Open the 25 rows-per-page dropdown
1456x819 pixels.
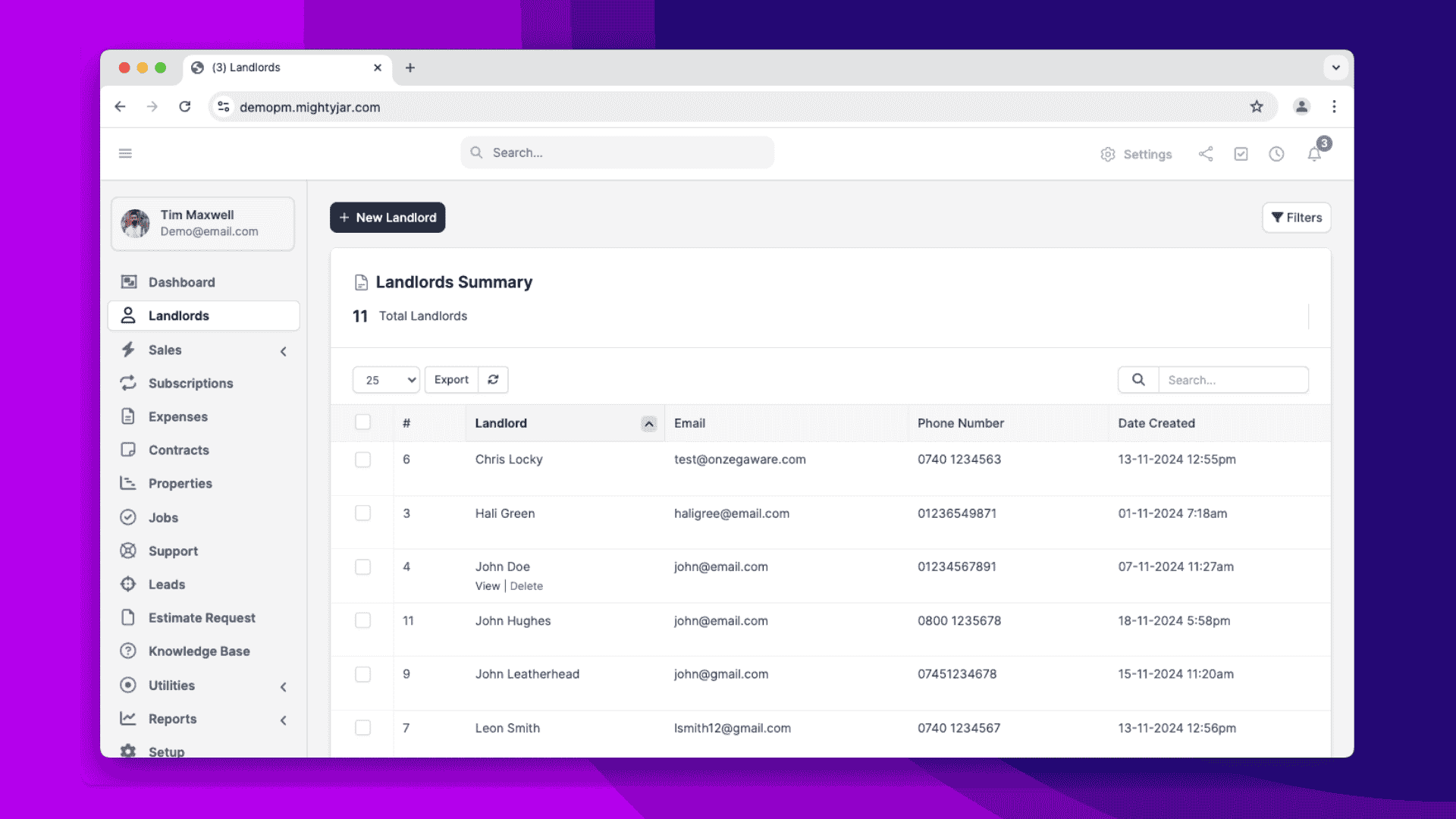tap(386, 380)
